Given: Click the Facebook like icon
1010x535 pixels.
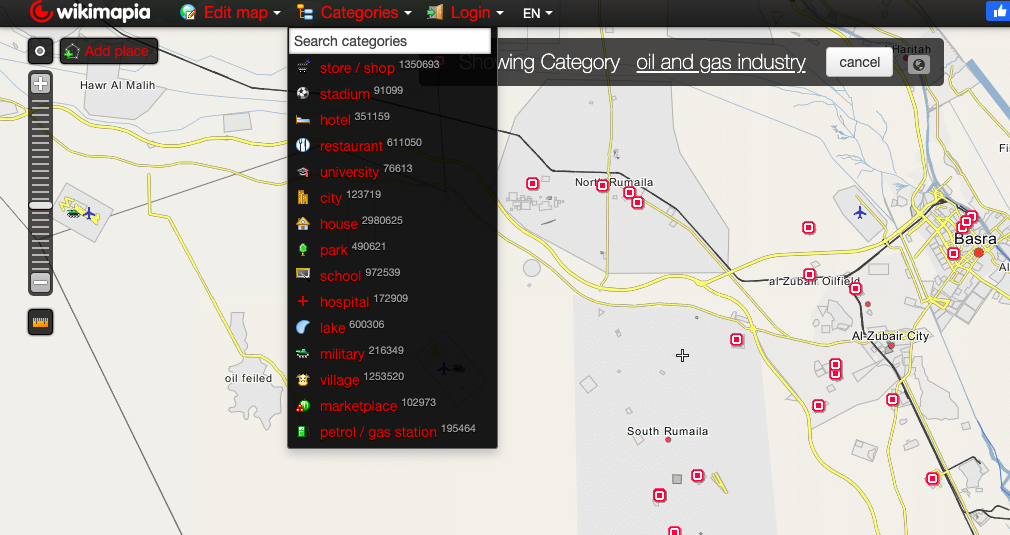Looking at the screenshot, I should [x=998, y=11].
